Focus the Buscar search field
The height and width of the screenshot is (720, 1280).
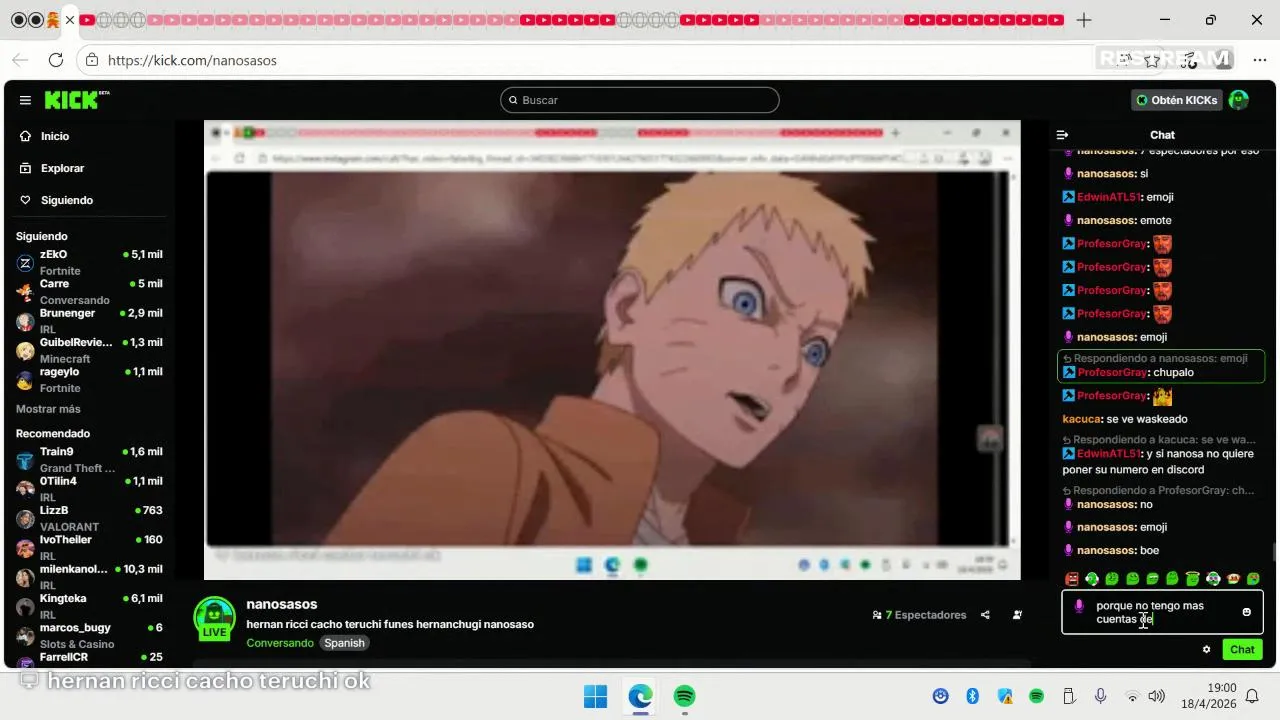point(640,100)
